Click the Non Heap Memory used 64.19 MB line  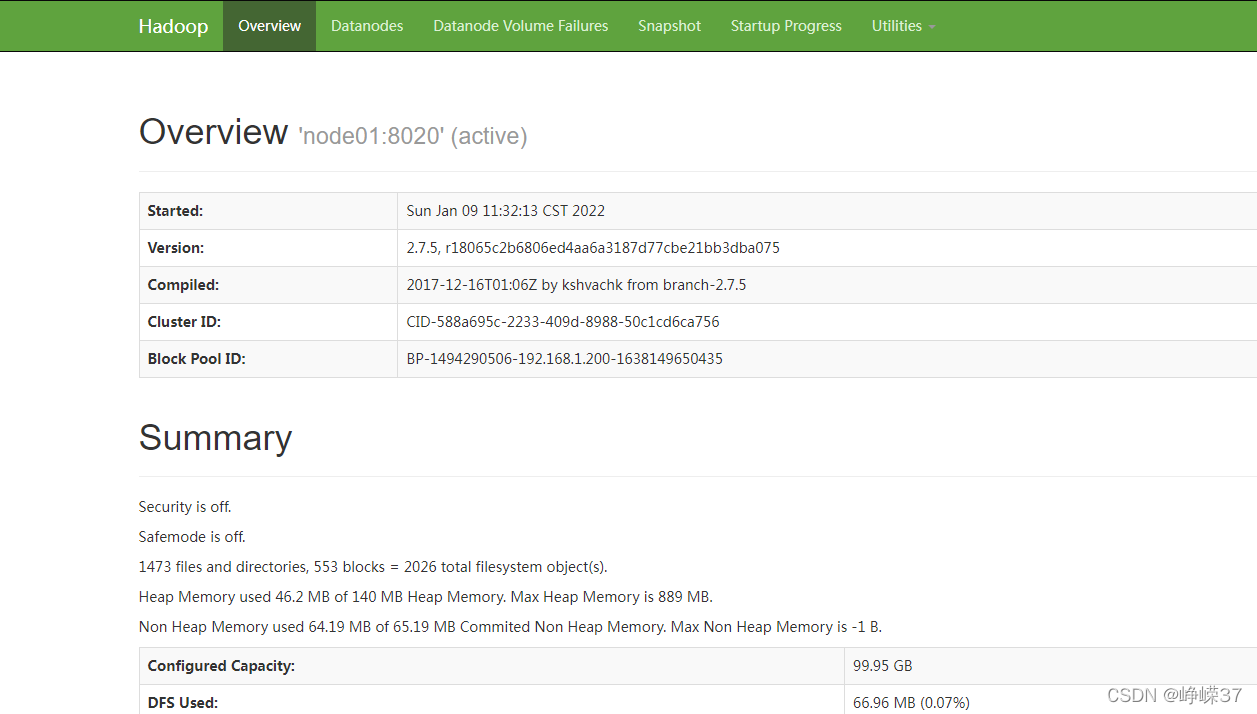point(510,627)
